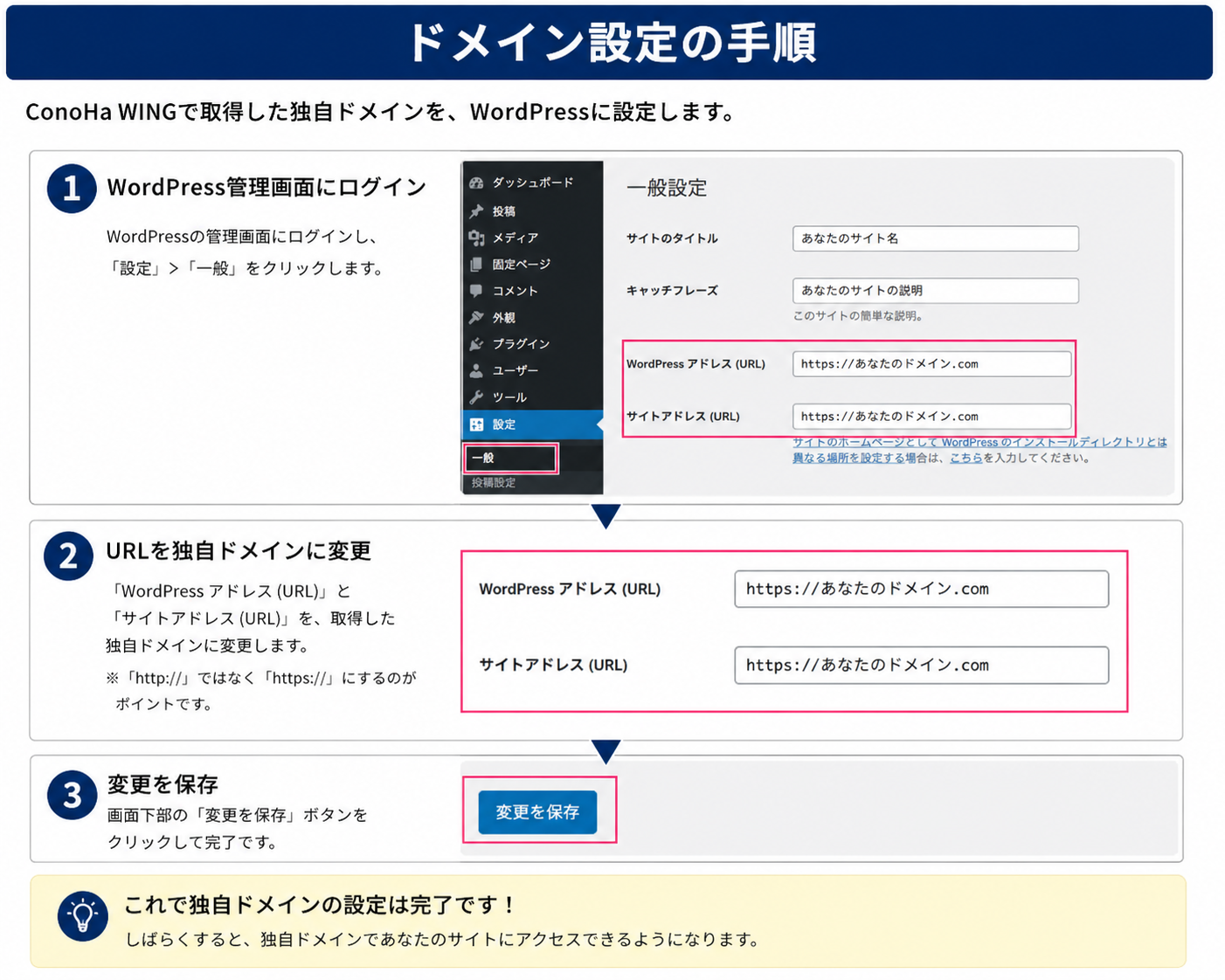Click サイトアドレス field in the 一般設定 screen
Image resolution: width=1225 pixels, height=980 pixels.
(931, 417)
